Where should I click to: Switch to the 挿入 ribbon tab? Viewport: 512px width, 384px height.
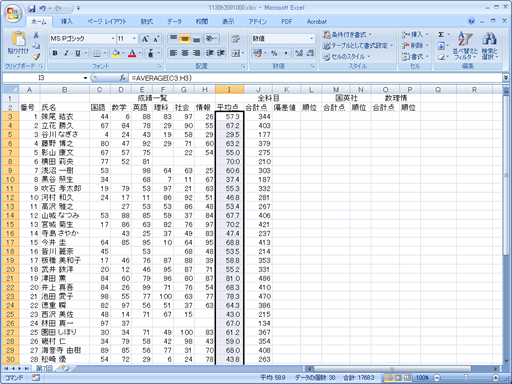67,21
